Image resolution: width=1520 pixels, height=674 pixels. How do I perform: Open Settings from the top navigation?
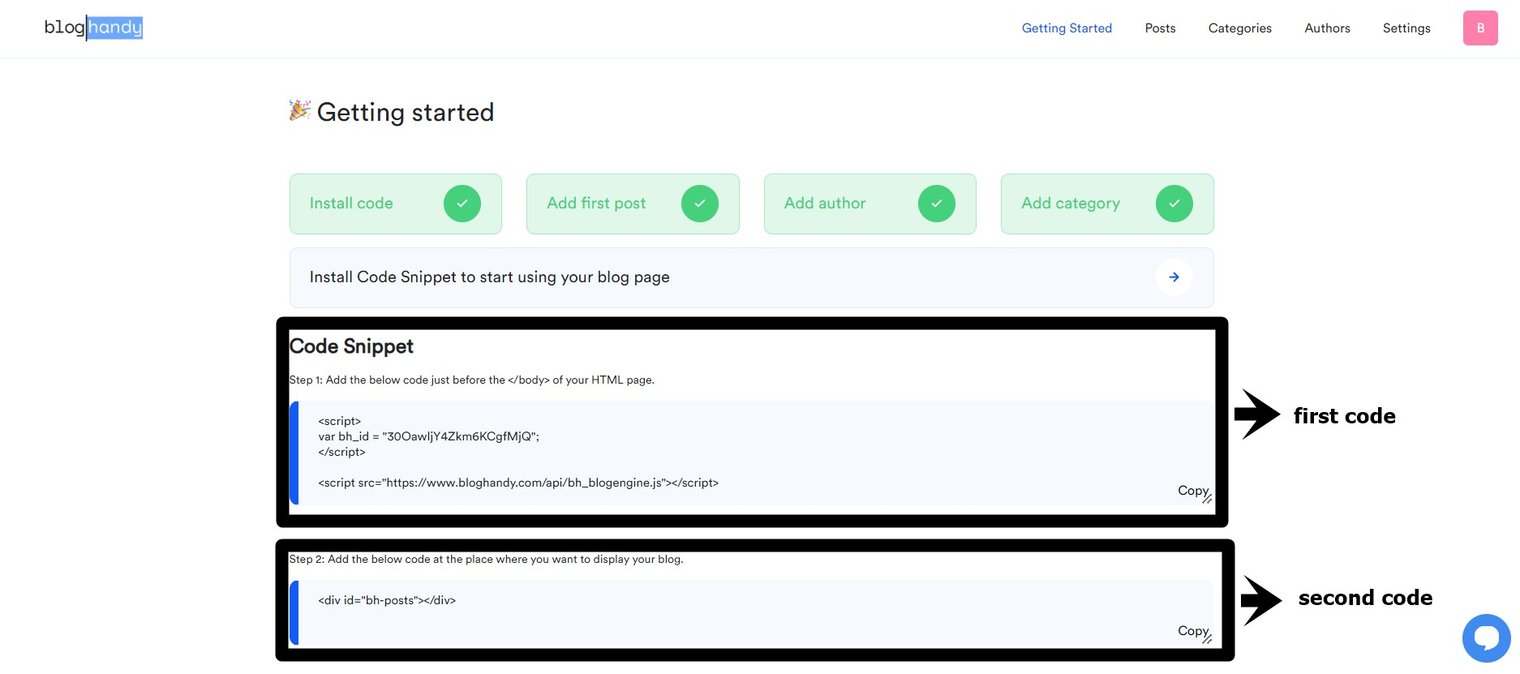[x=1406, y=28]
